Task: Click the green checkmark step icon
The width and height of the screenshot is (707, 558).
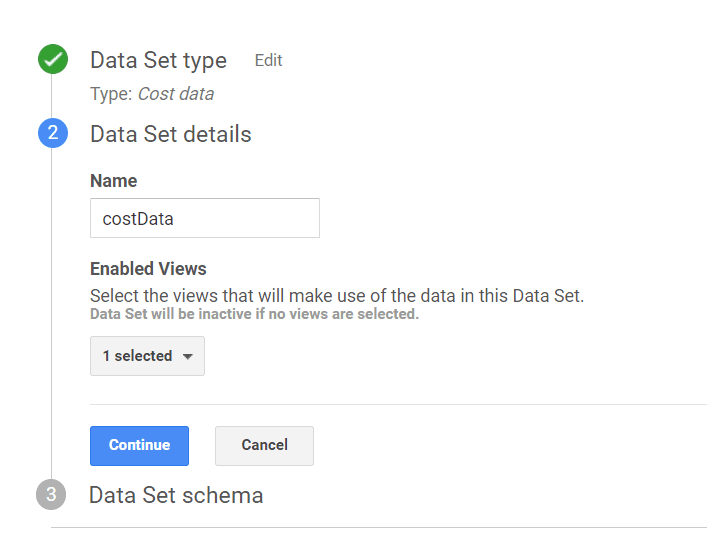Action: pyautogui.click(x=53, y=60)
